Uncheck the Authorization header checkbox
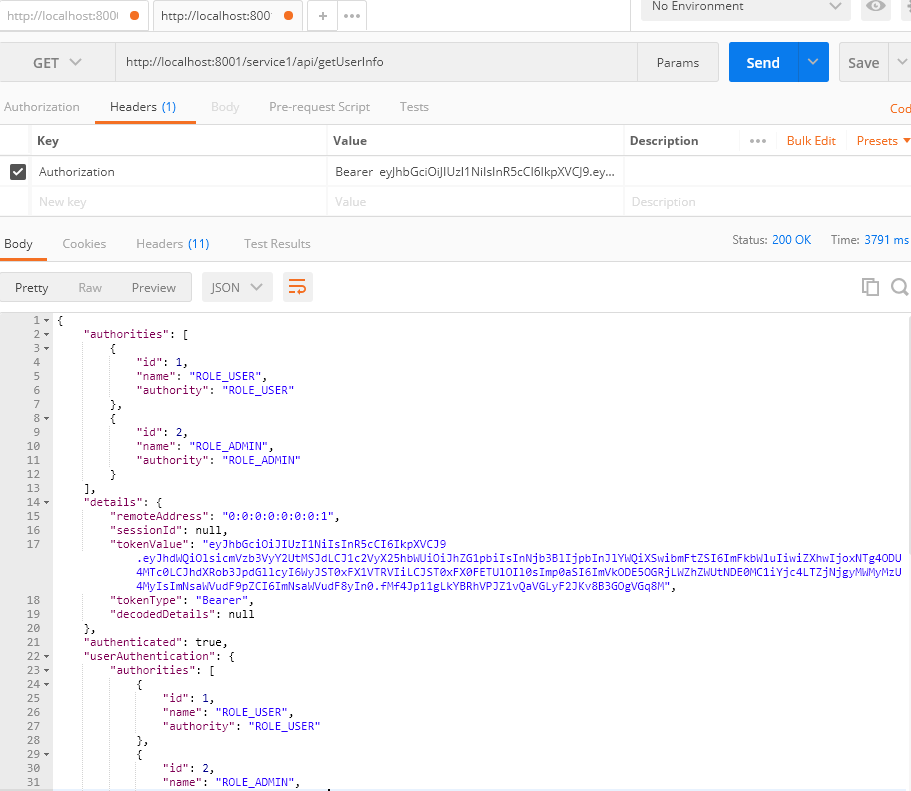This screenshot has width=911, height=791. [x=18, y=171]
